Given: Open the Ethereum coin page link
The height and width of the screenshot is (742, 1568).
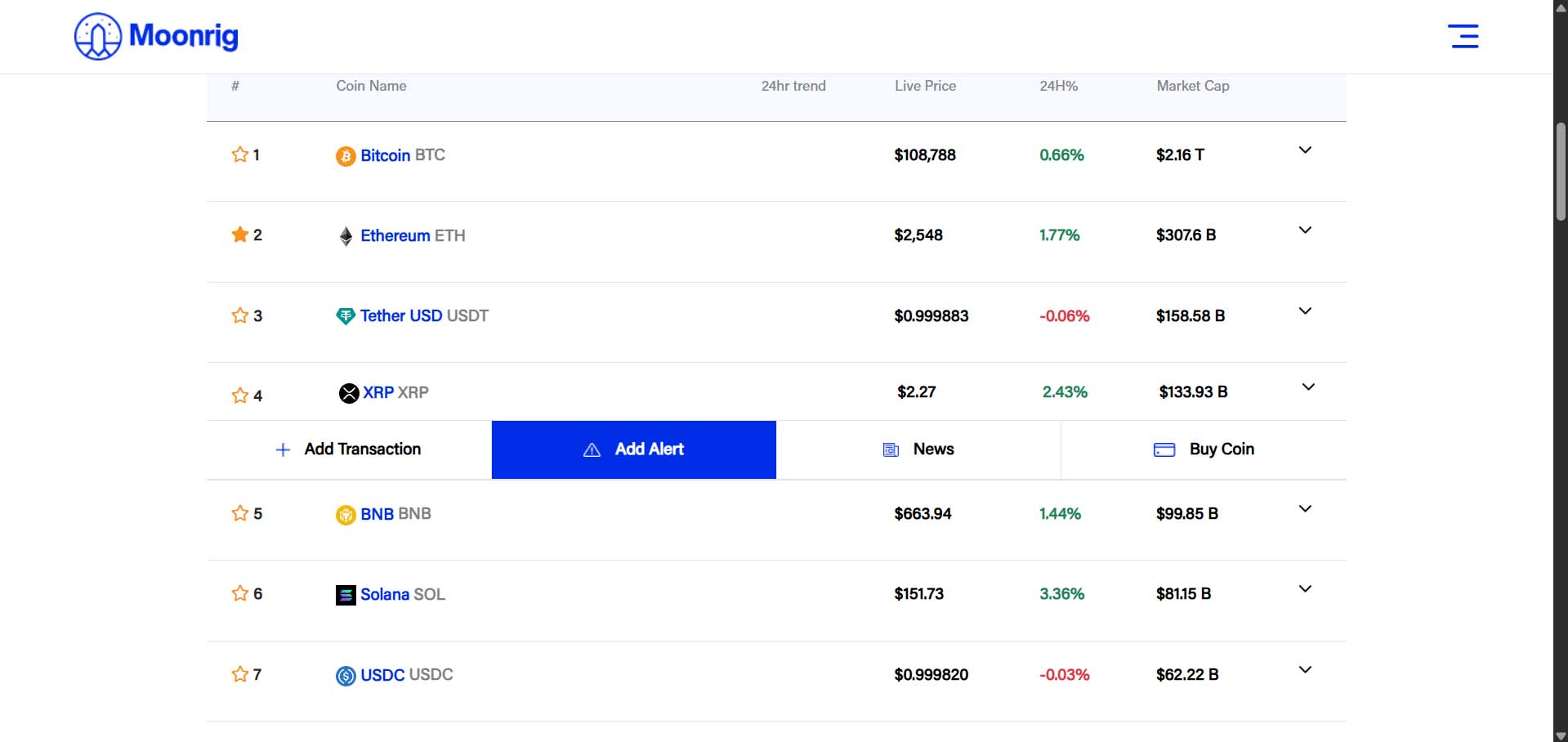Looking at the screenshot, I should (x=395, y=235).
